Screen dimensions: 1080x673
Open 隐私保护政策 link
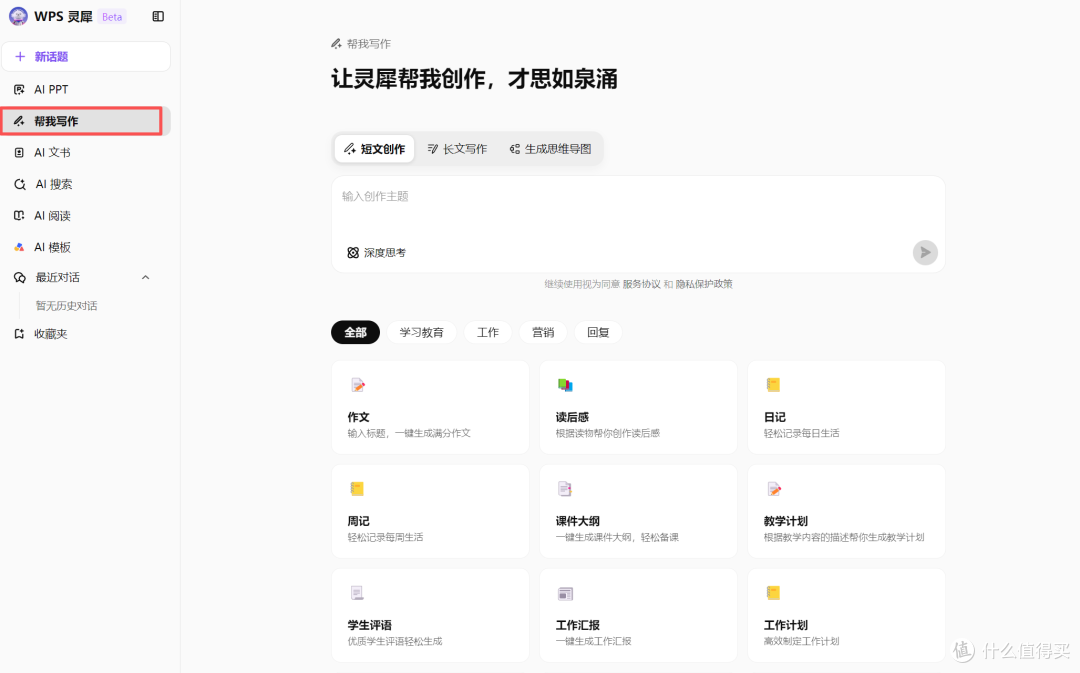(704, 284)
